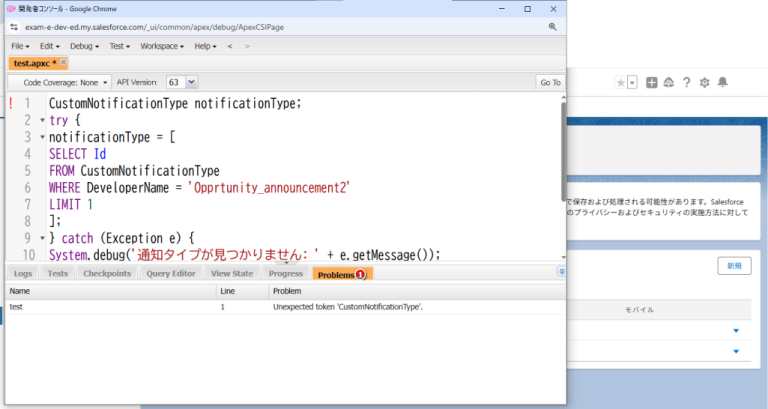Viewport: 768px width, 409px height.
Task: Close the test.apxc tab
Action: (x=63, y=62)
